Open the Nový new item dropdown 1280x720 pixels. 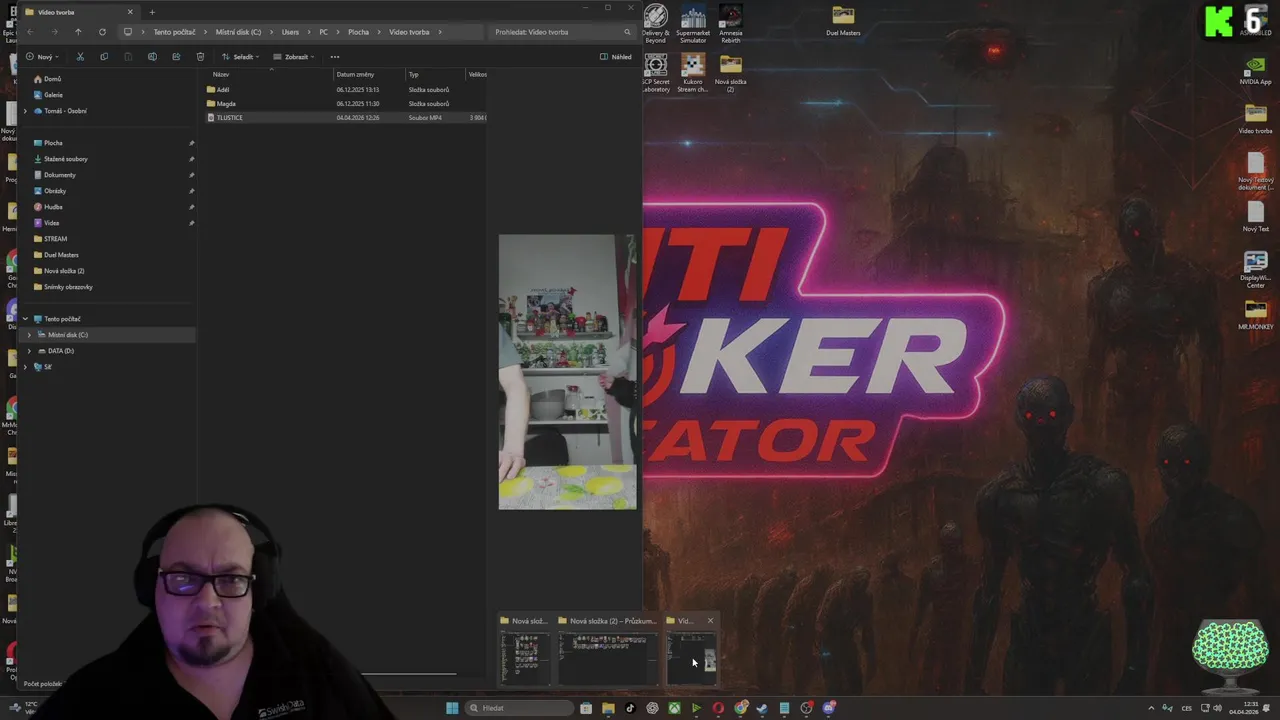pyautogui.click(x=43, y=57)
